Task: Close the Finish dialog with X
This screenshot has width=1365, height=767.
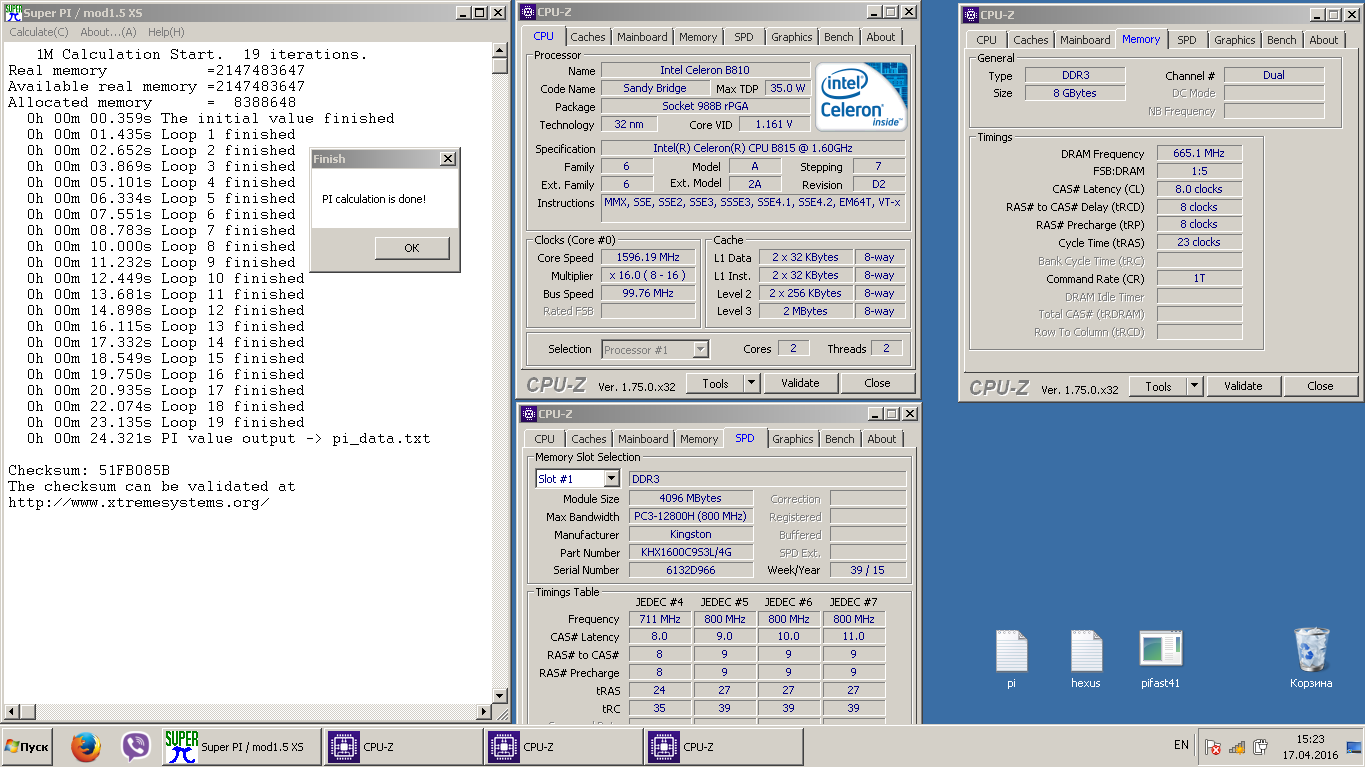Action: (447, 159)
